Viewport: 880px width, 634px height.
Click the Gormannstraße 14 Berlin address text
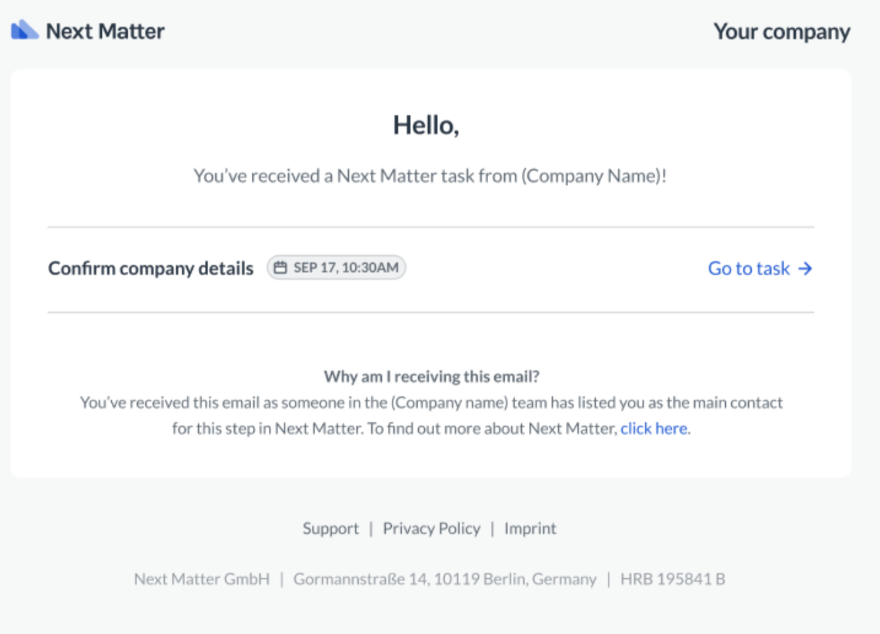[x=445, y=579]
